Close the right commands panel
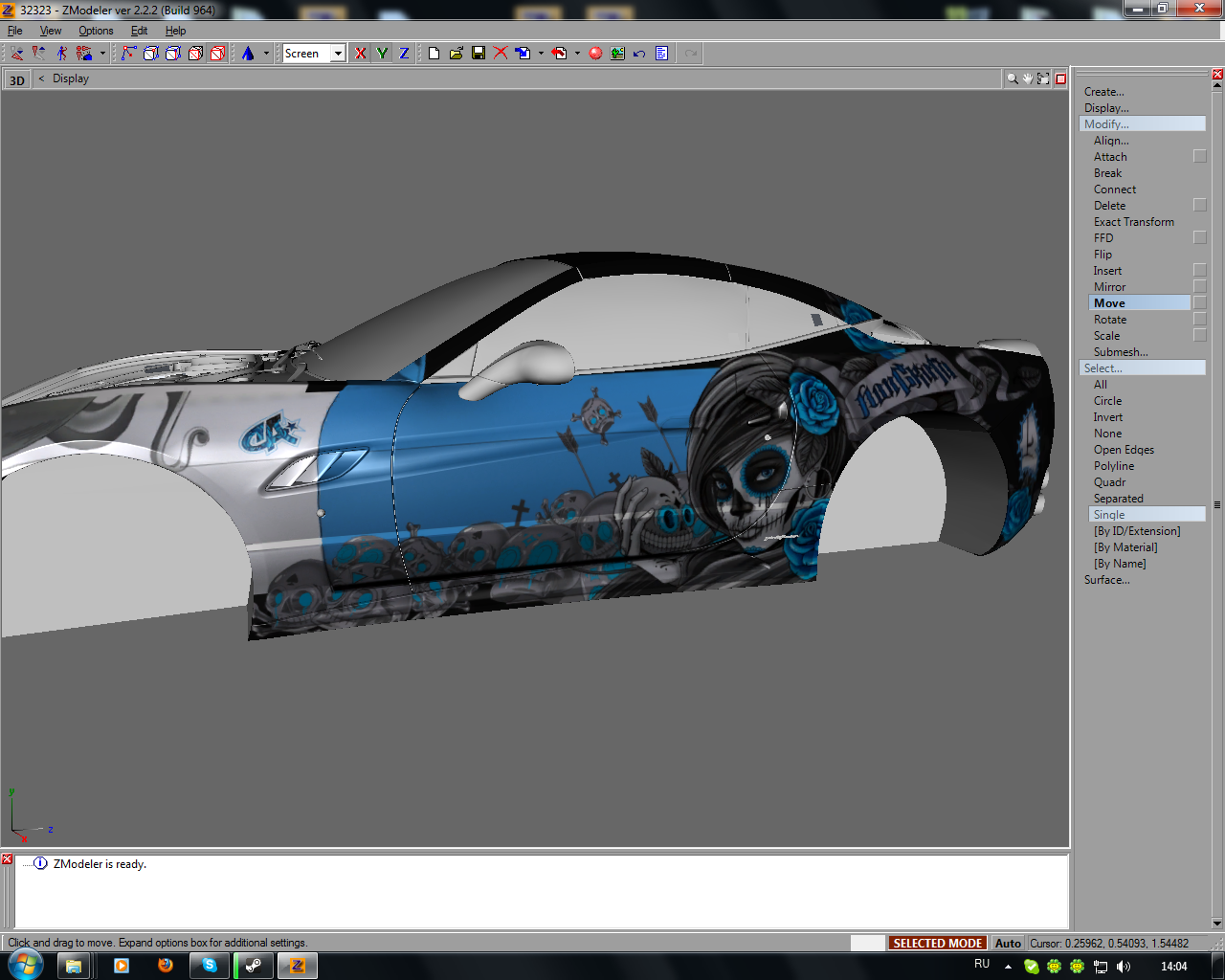The width and height of the screenshot is (1225, 980). (1217, 74)
